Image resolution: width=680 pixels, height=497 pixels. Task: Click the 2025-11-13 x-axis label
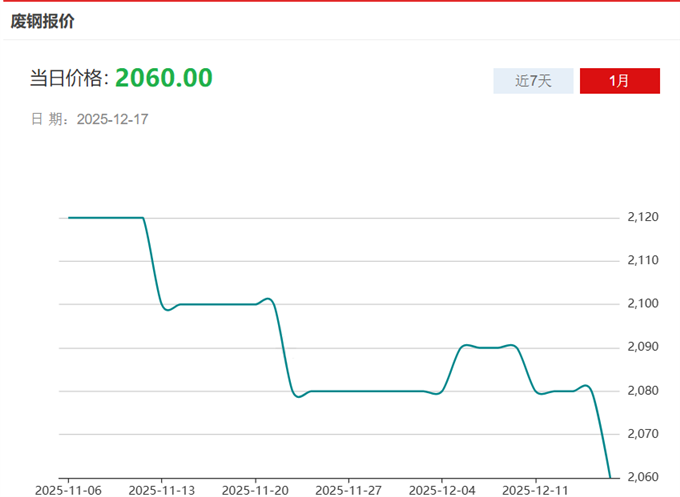pyautogui.click(x=161, y=490)
